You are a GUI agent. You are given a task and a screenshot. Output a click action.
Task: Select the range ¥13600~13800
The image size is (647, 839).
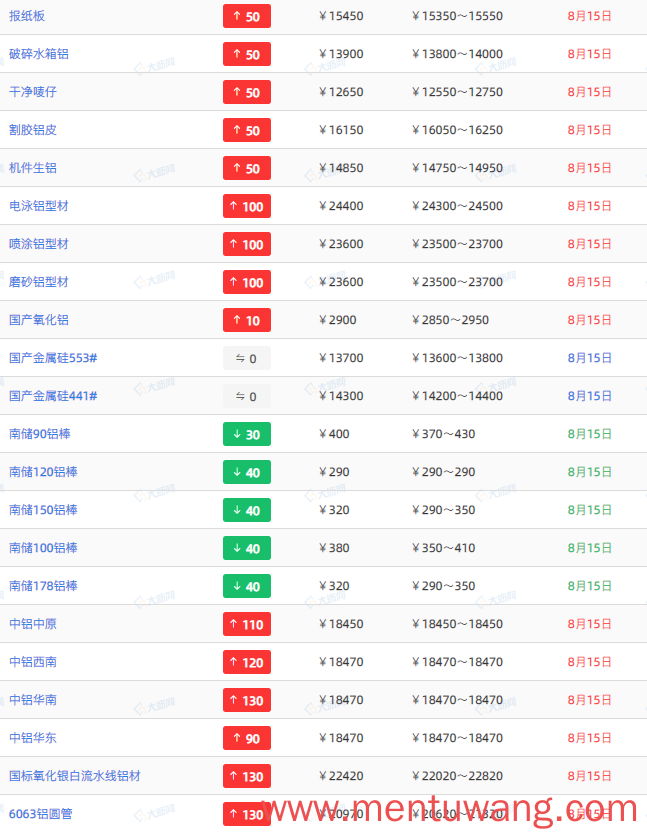click(x=458, y=358)
